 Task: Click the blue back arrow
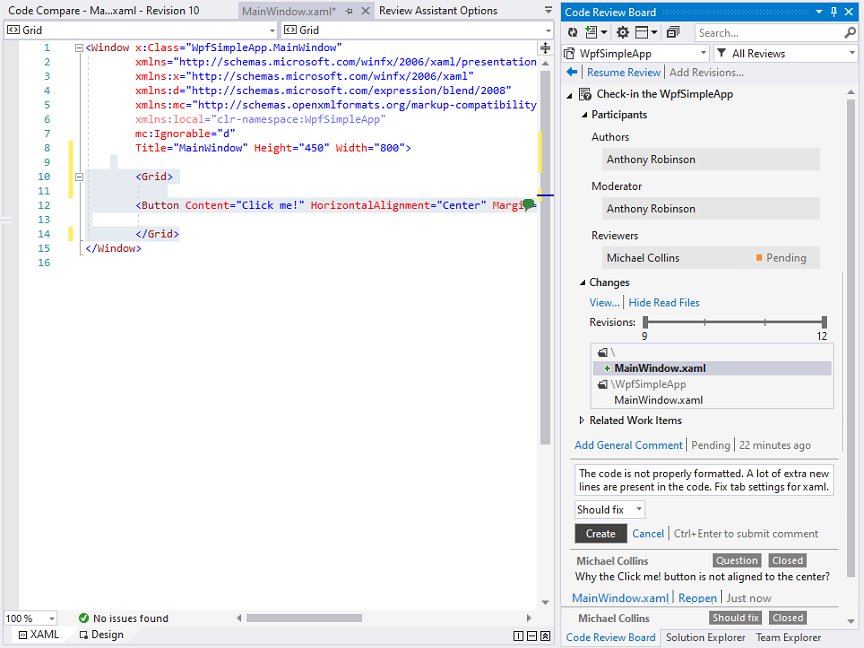[x=572, y=72]
